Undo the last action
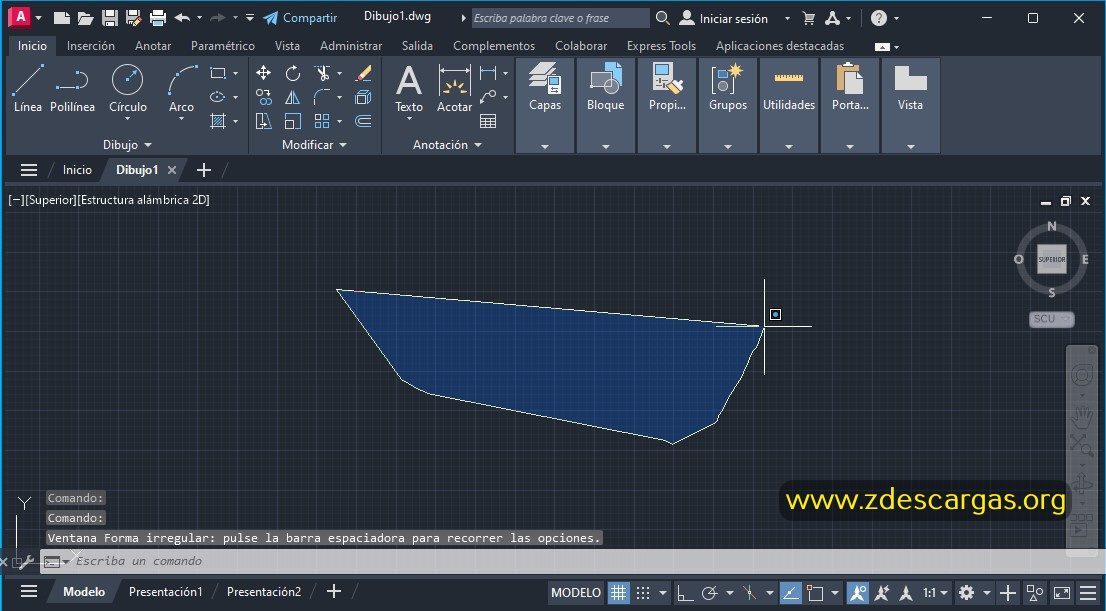 183,18
